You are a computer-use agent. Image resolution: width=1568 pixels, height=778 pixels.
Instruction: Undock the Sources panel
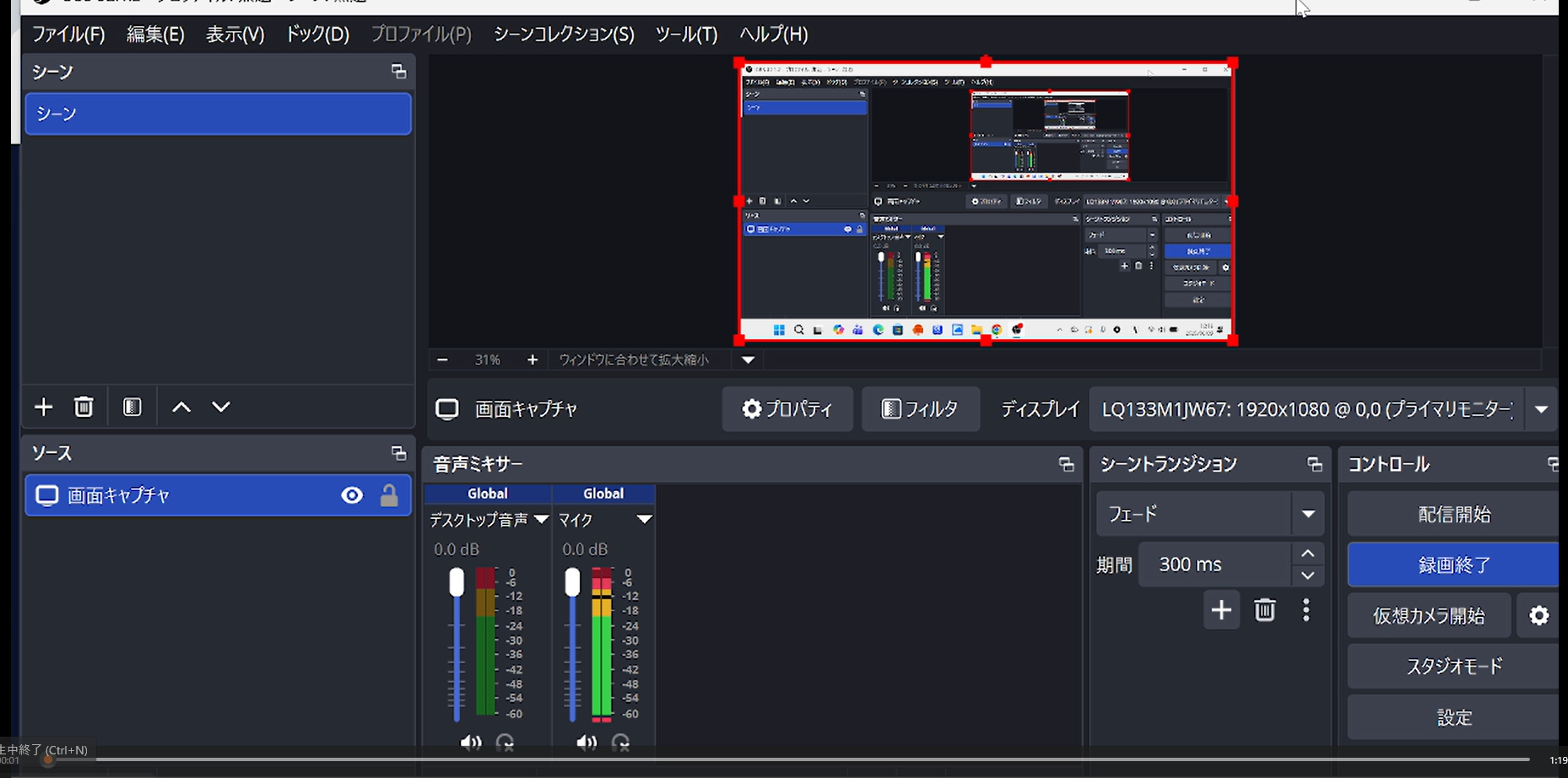point(399,453)
